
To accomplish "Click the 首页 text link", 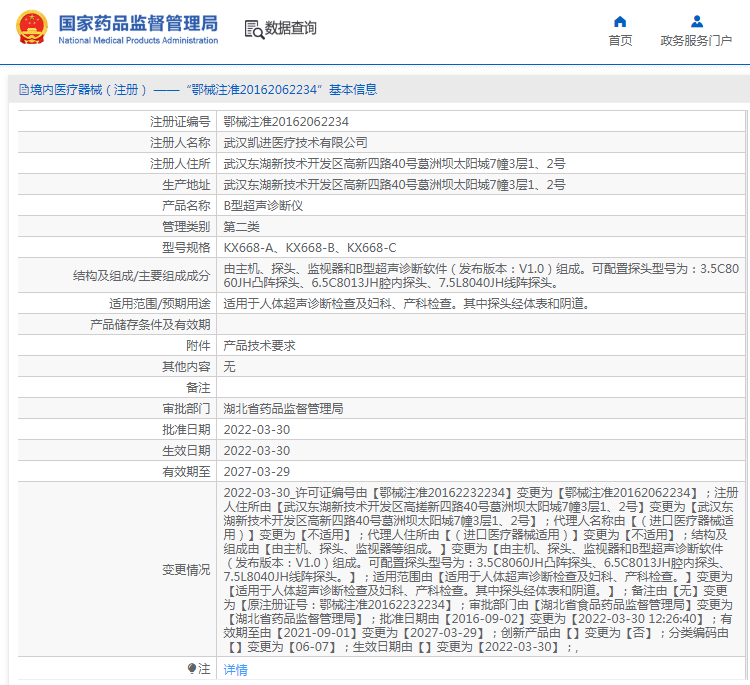I will pos(620,41).
